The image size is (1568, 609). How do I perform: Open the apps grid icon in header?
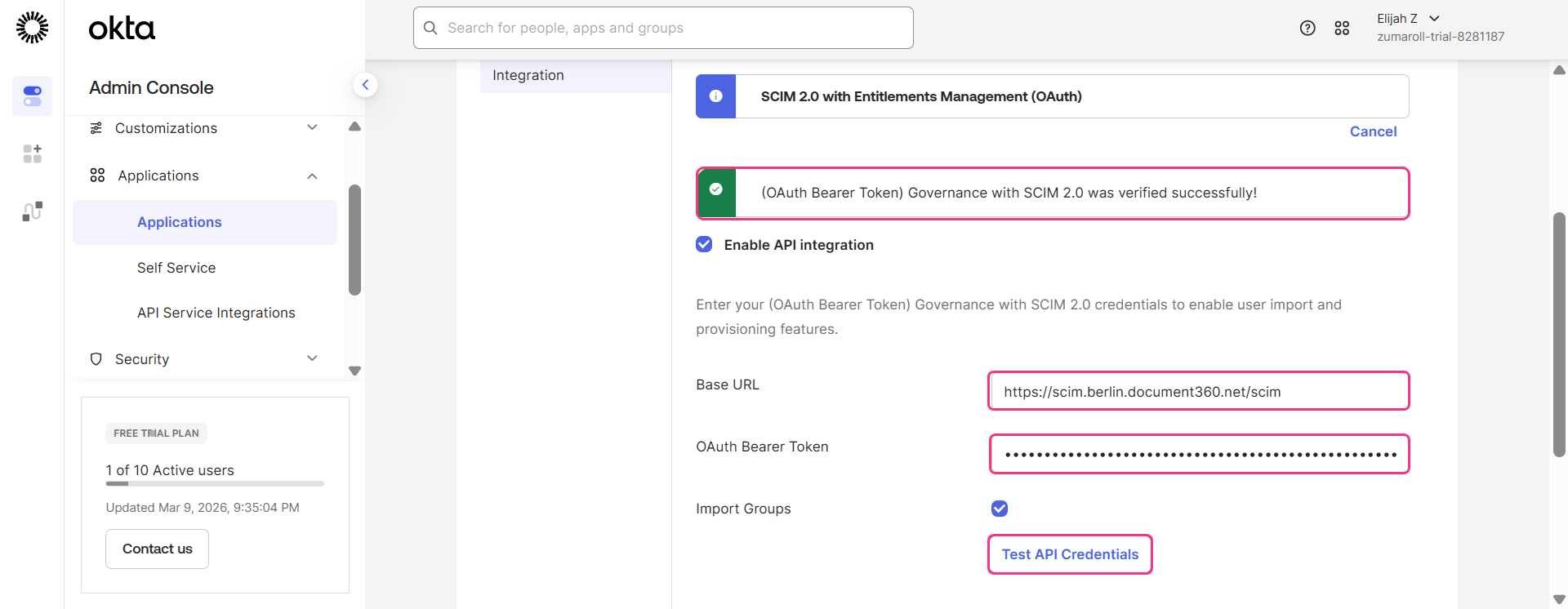pyautogui.click(x=1342, y=29)
